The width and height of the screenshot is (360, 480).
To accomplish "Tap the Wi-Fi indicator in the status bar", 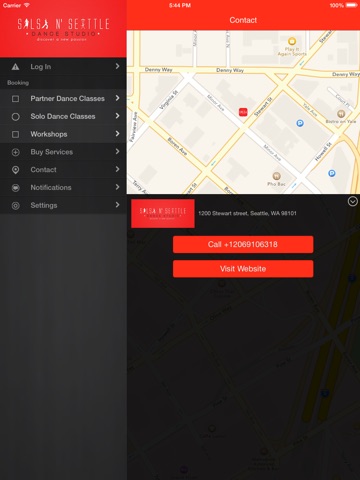I will click(x=27, y=5).
